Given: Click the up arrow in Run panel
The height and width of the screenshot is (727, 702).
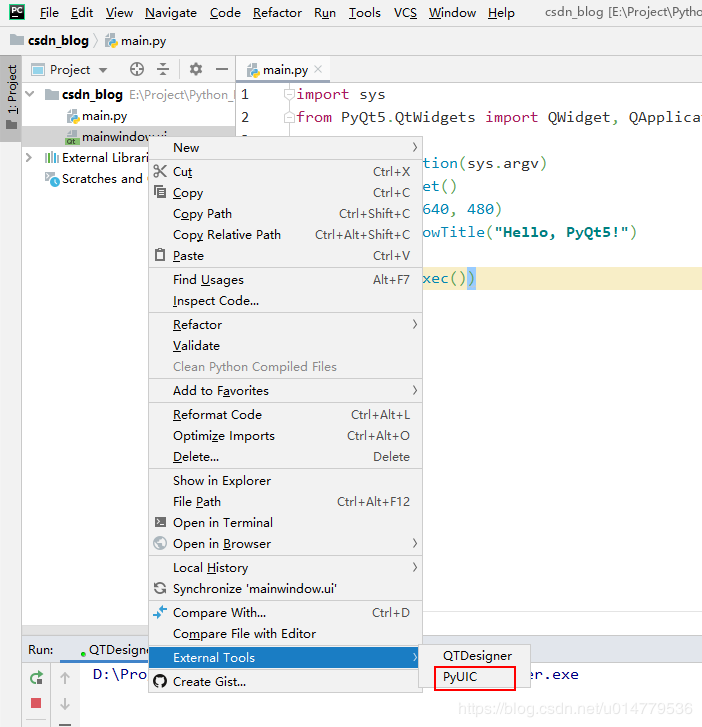Looking at the screenshot, I should coord(65,678).
